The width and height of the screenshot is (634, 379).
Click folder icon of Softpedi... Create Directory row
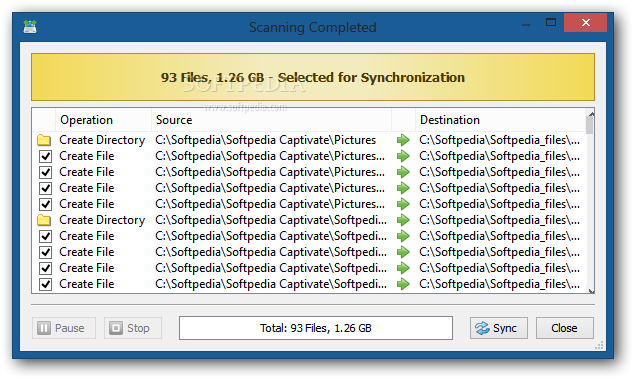[44, 220]
